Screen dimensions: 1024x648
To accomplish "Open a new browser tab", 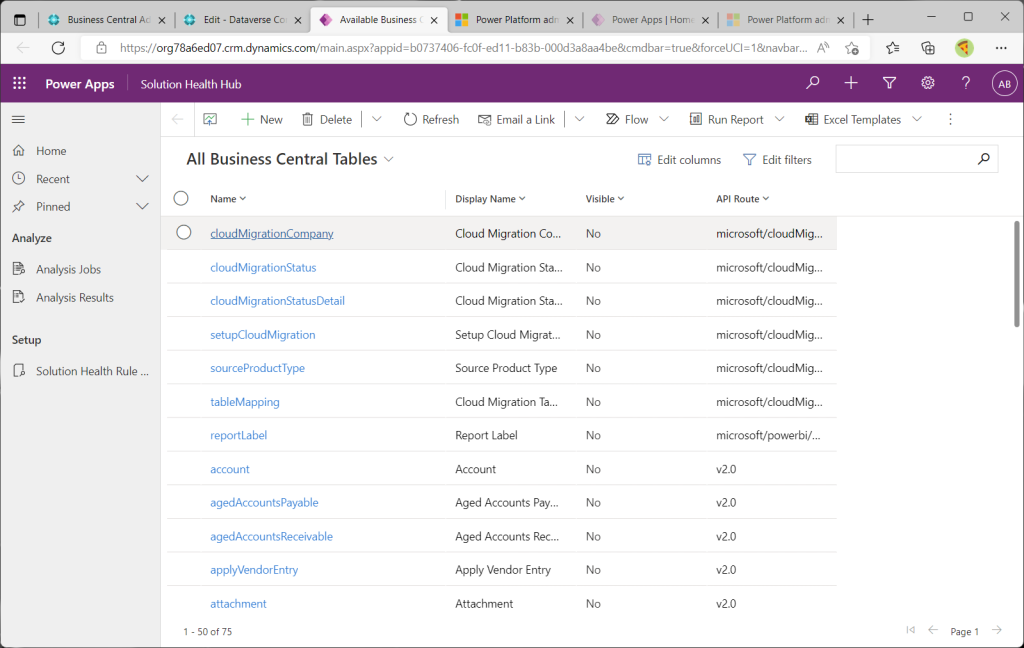I will click(x=868, y=20).
